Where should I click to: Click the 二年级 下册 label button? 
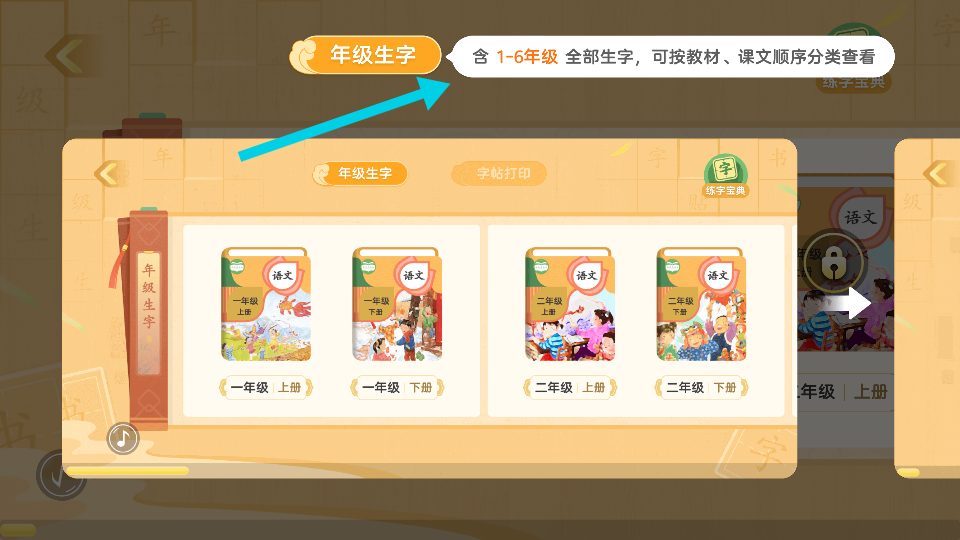702,388
